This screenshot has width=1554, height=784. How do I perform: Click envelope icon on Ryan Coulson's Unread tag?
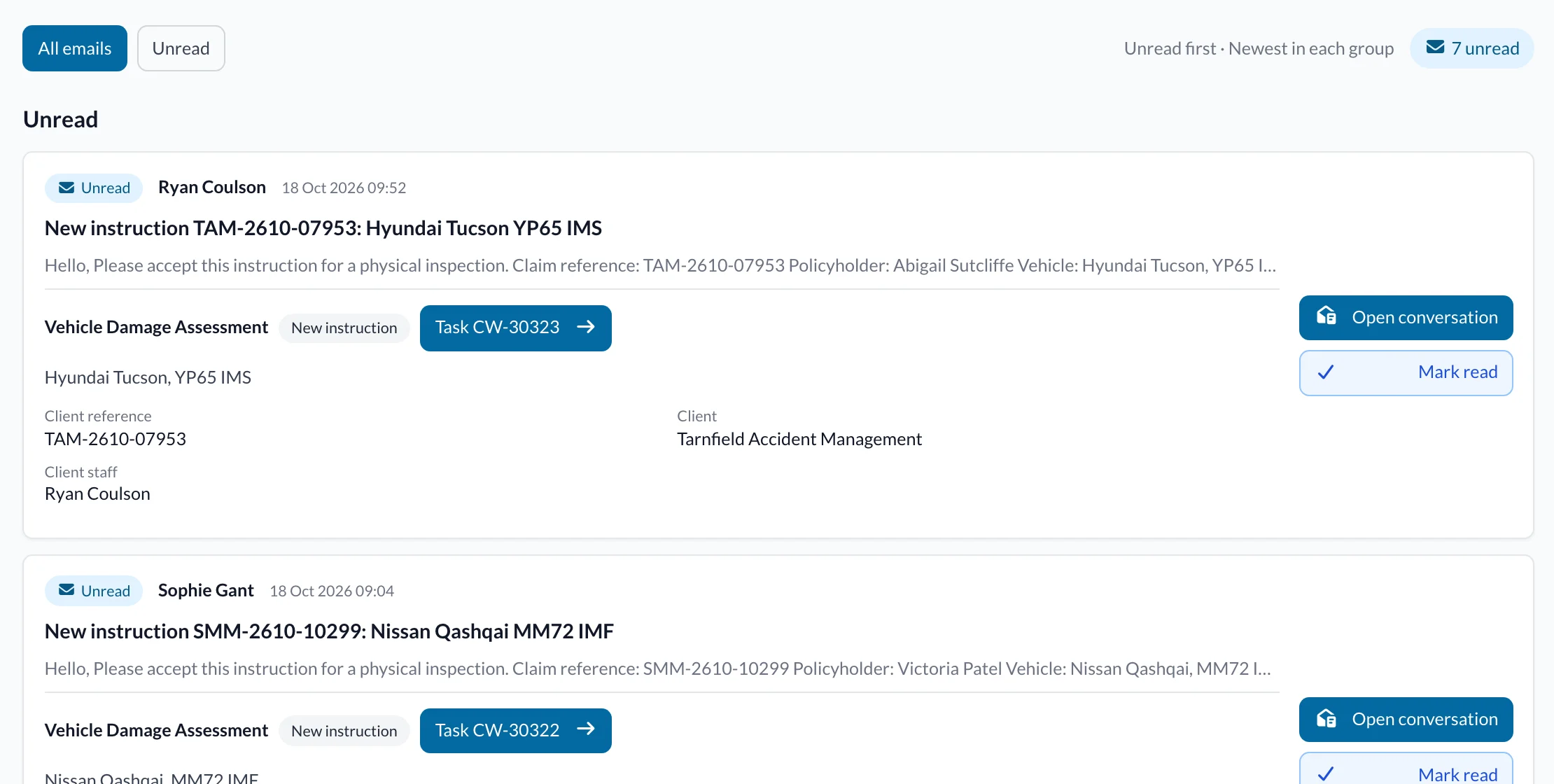[66, 188]
